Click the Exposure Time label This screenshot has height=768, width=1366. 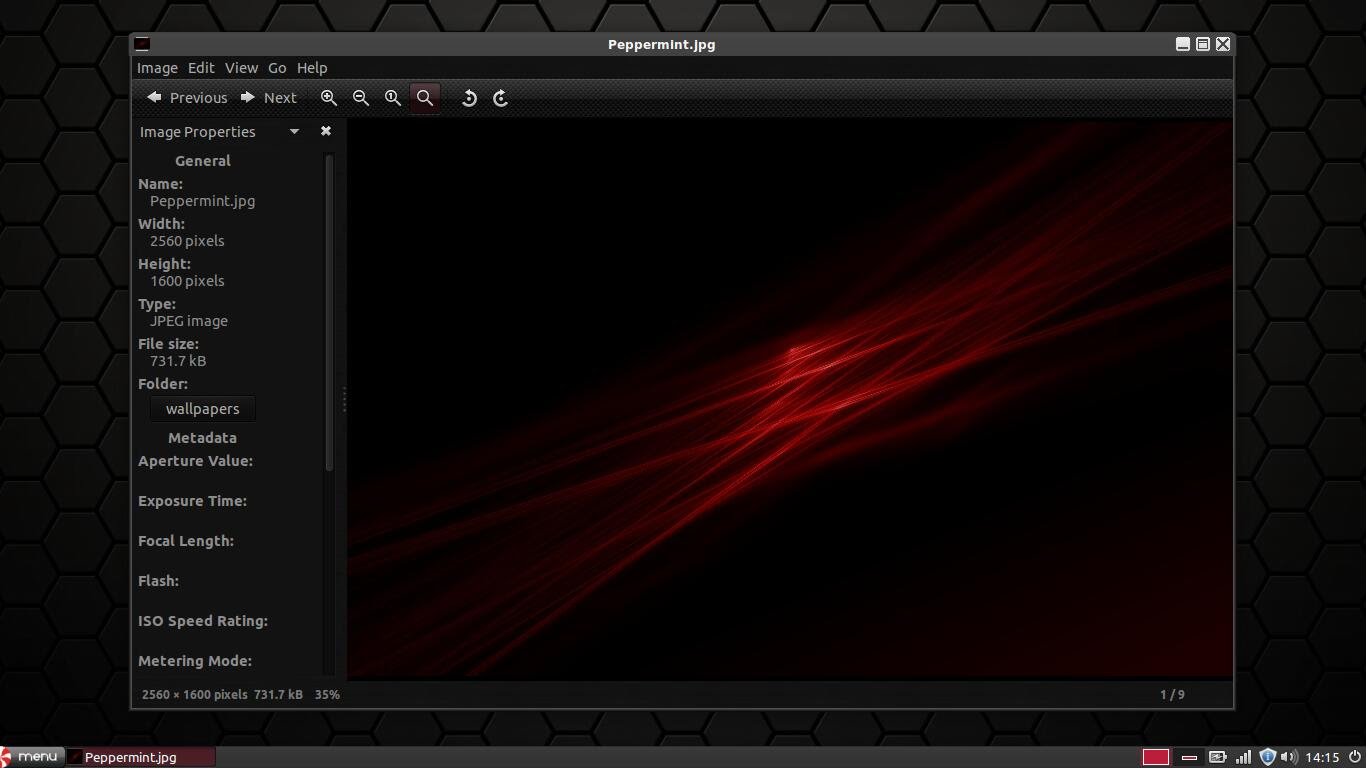click(x=192, y=501)
